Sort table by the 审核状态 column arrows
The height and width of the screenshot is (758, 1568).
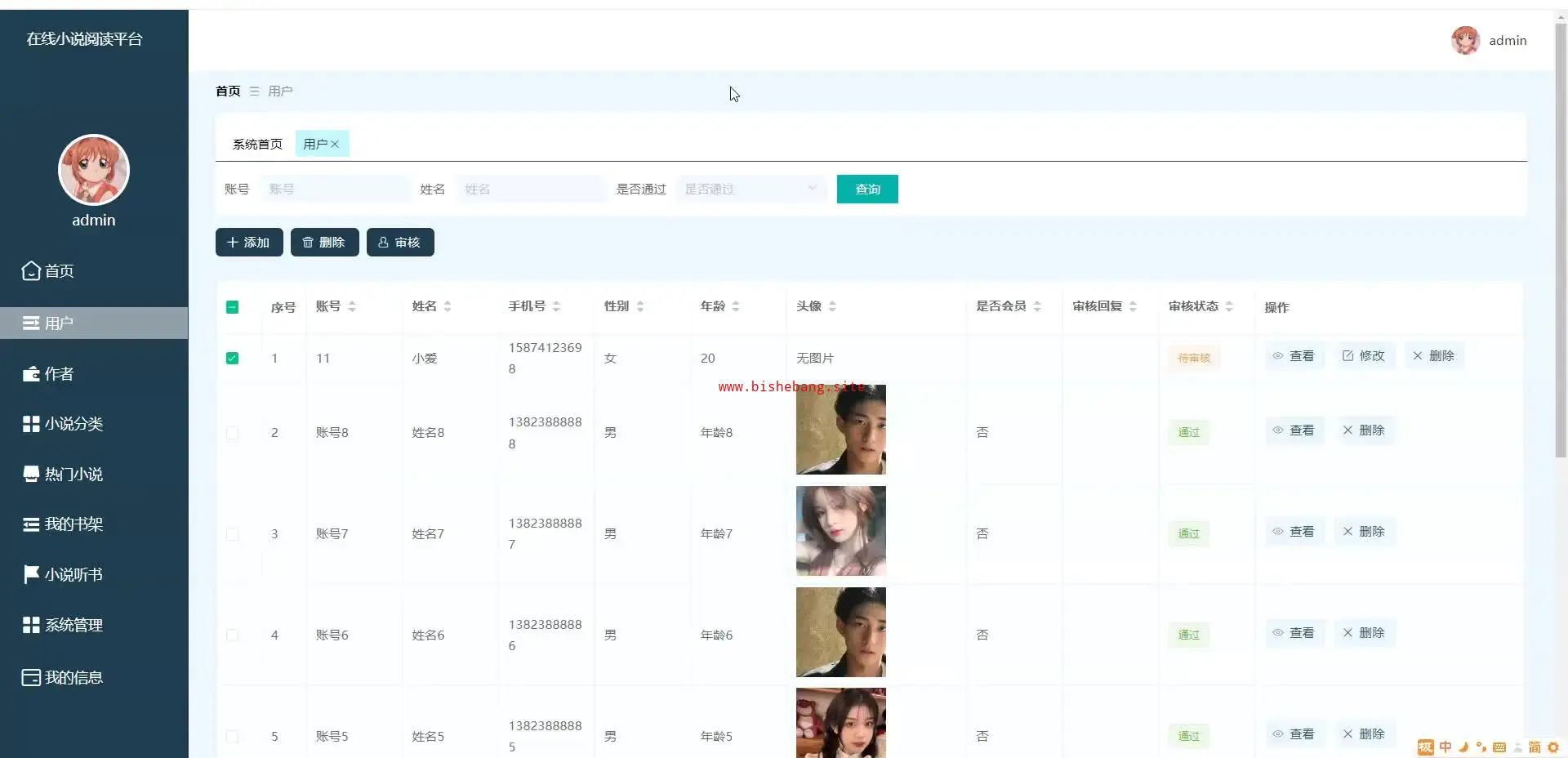click(x=1229, y=307)
